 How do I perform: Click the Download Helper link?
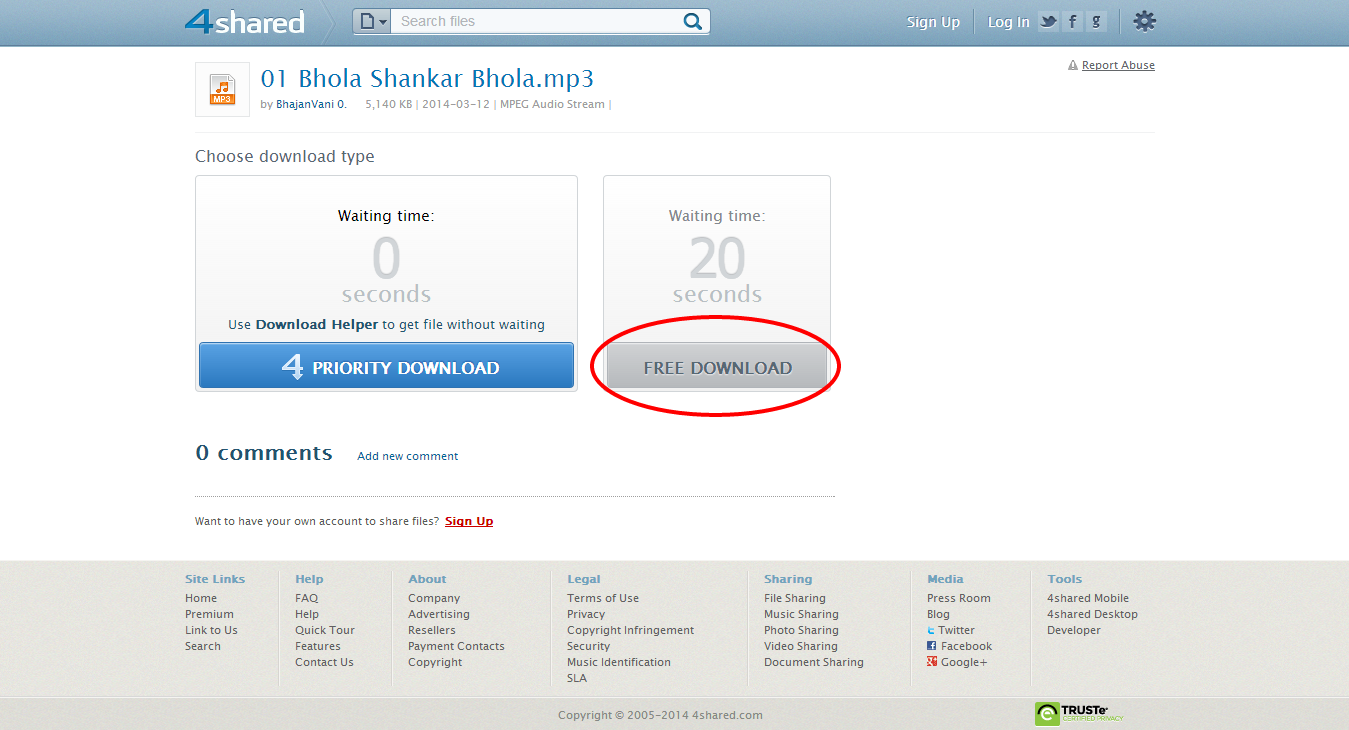(317, 324)
